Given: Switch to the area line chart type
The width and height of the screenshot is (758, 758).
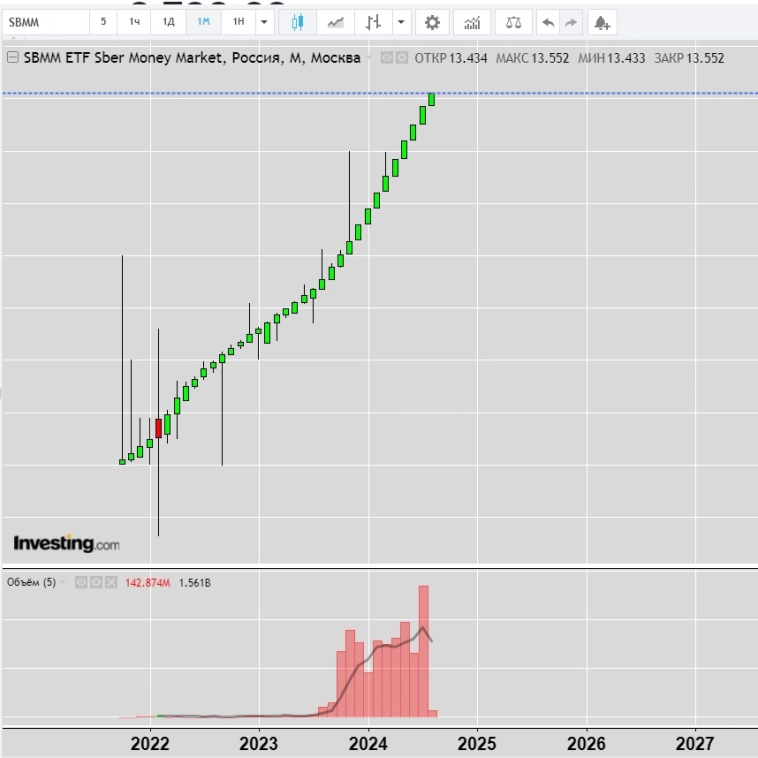Looking at the screenshot, I should [335, 22].
